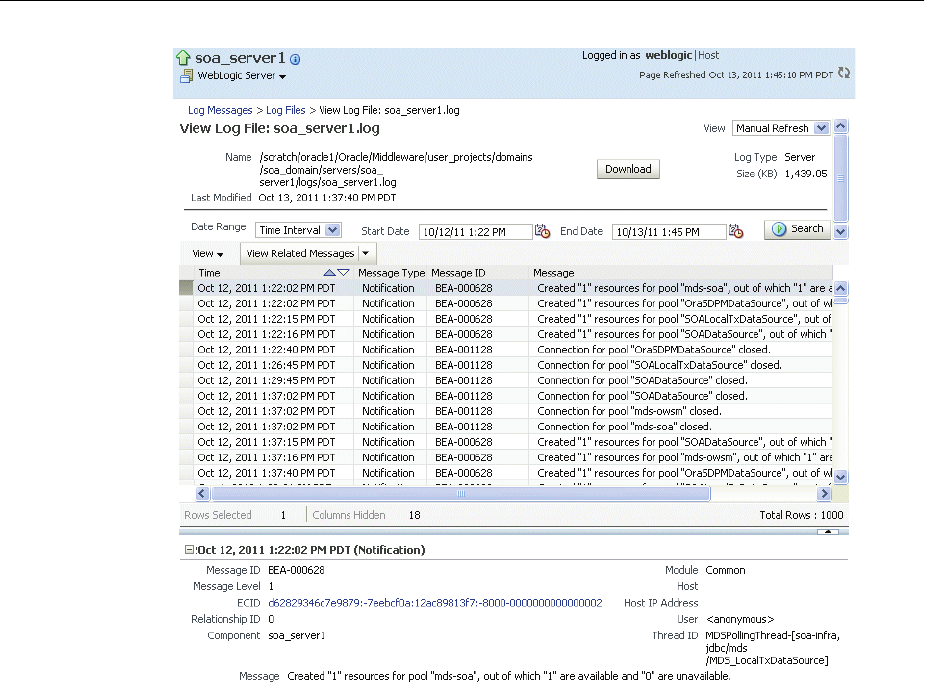Open the table View menu

pos(208,254)
